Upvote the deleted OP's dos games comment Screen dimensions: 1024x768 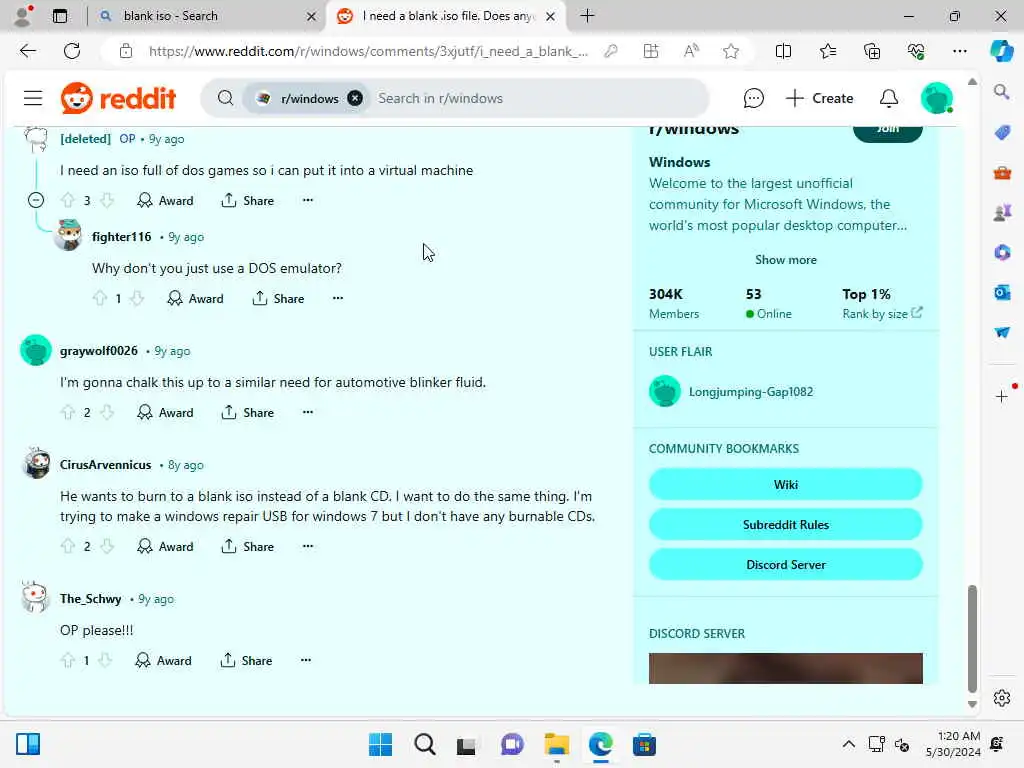67,200
